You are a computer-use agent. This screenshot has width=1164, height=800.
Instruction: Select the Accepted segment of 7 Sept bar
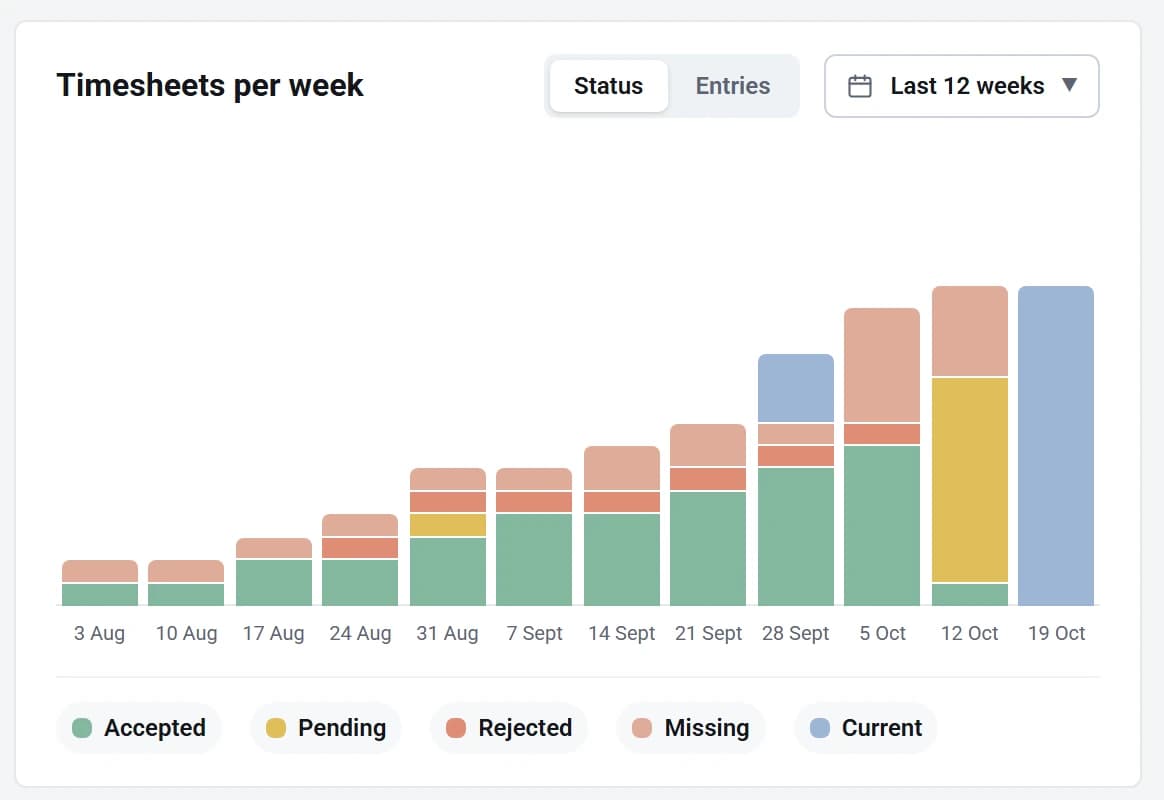click(534, 560)
